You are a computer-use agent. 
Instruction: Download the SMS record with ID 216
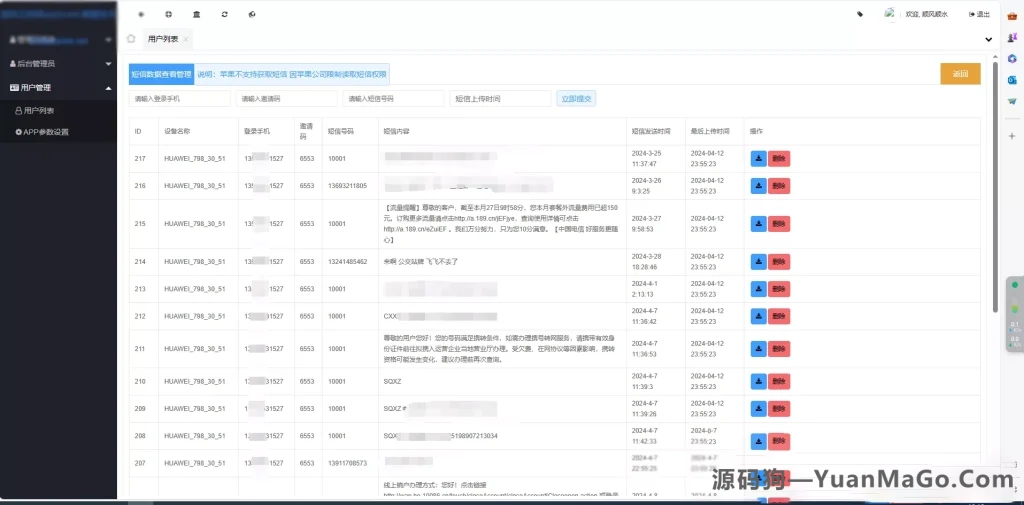[x=758, y=186]
